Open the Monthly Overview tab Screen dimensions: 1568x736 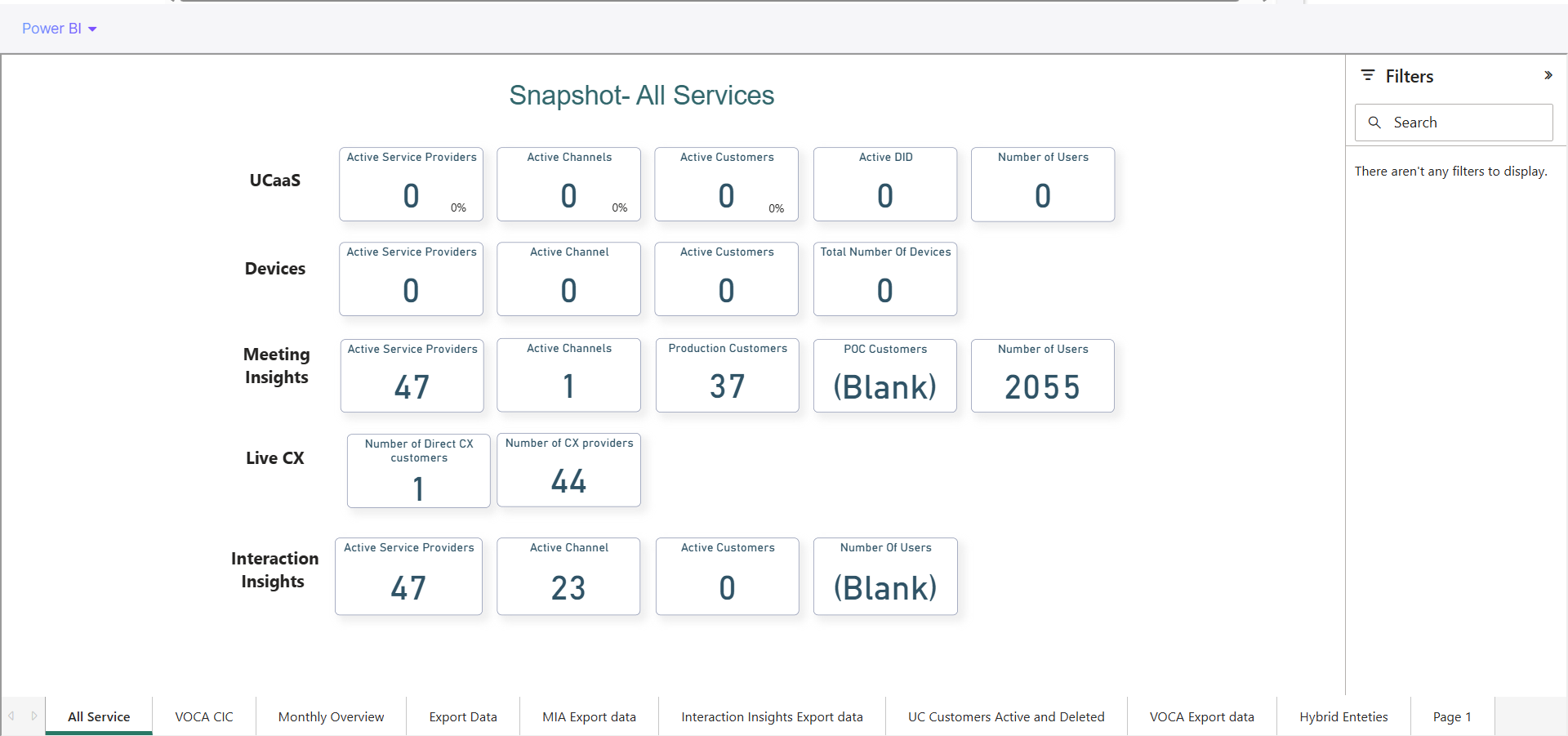pos(331,716)
